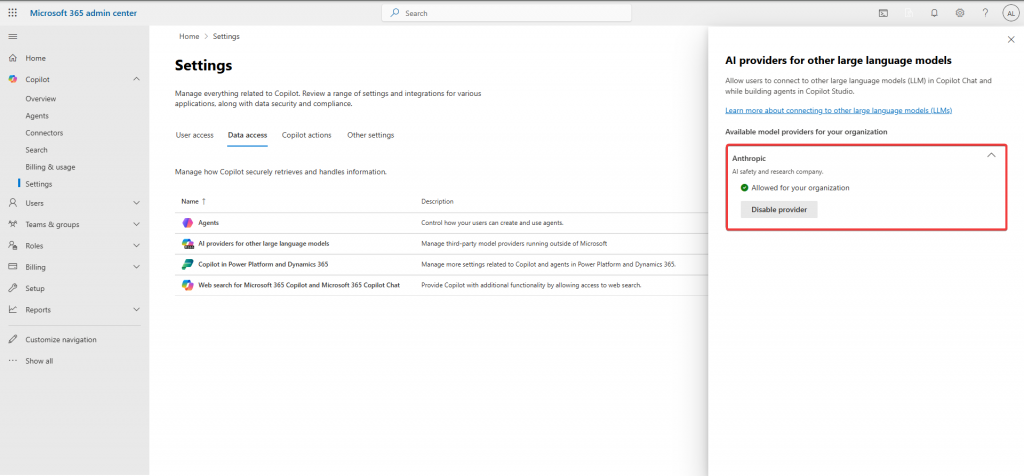Expand the Teams & groups section chevron
Image resolution: width=1024 pixels, height=476 pixels.
pos(136,224)
